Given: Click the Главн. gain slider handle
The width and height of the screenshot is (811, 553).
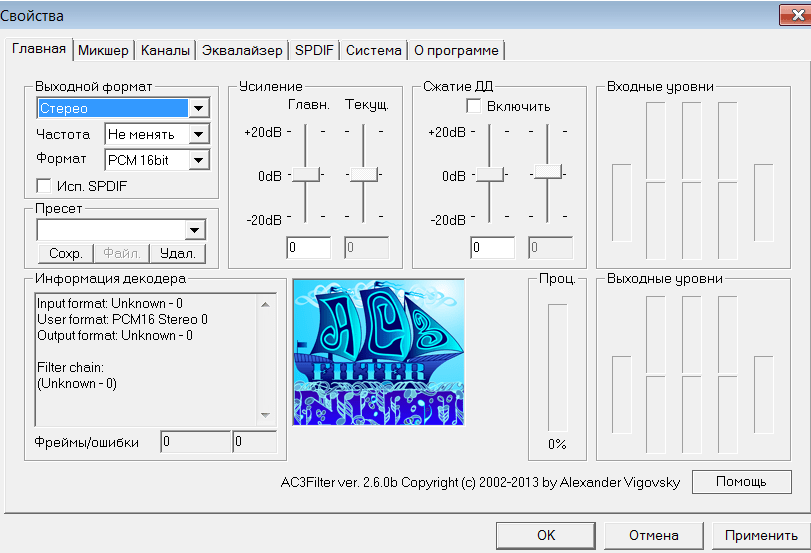Looking at the screenshot, I should coord(306,174).
